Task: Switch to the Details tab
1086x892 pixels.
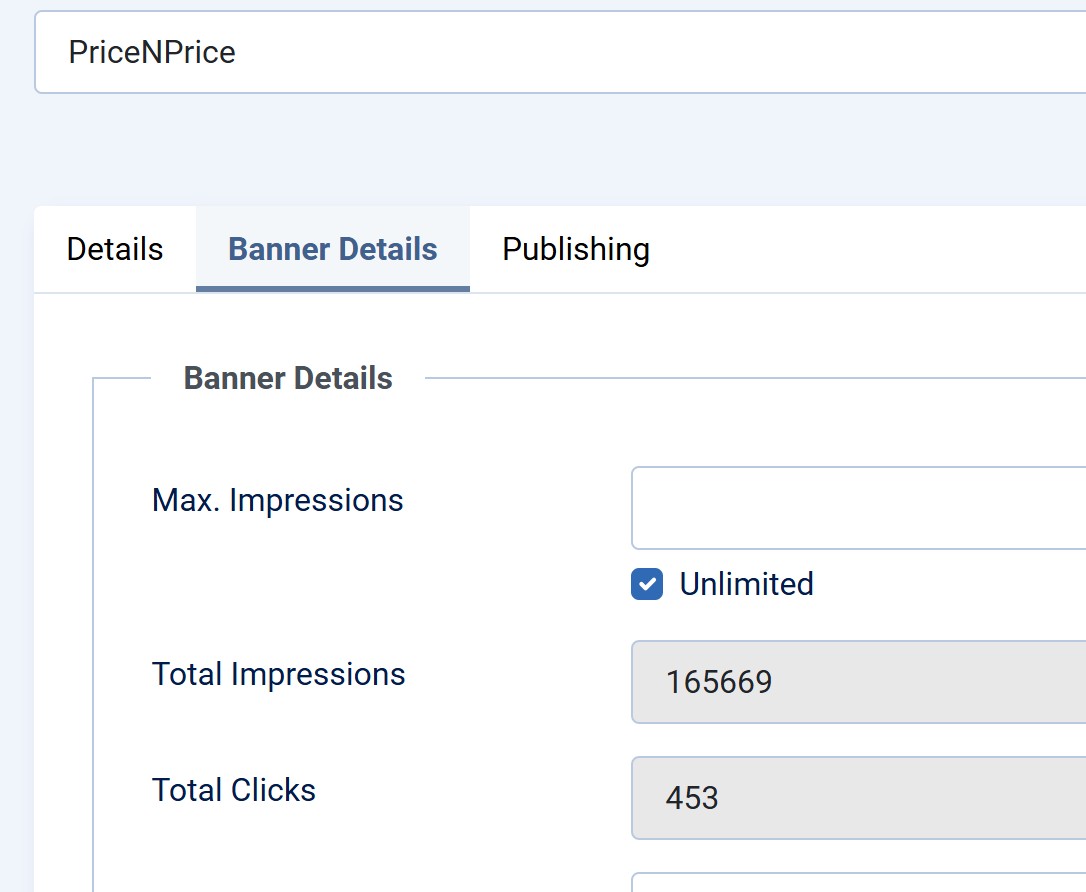Action: pos(114,249)
